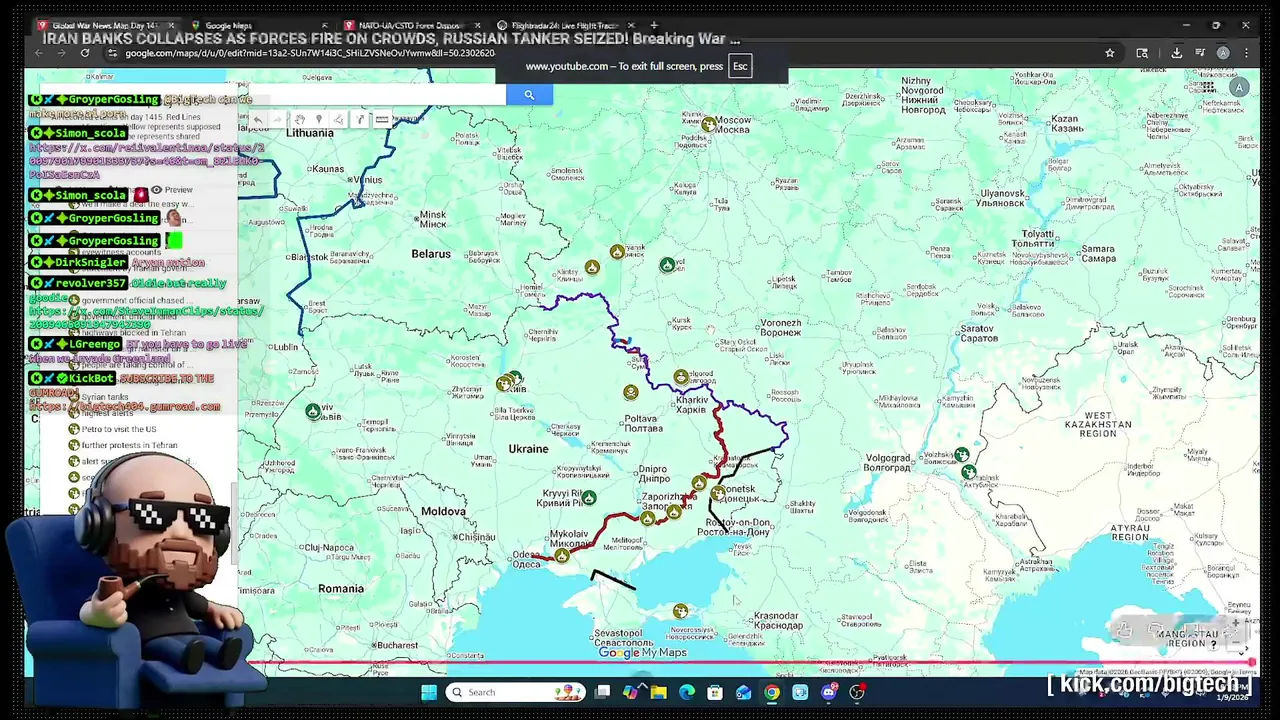
Task: Open the Windows Start menu
Action: pyautogui.click(x=428, y=692)
